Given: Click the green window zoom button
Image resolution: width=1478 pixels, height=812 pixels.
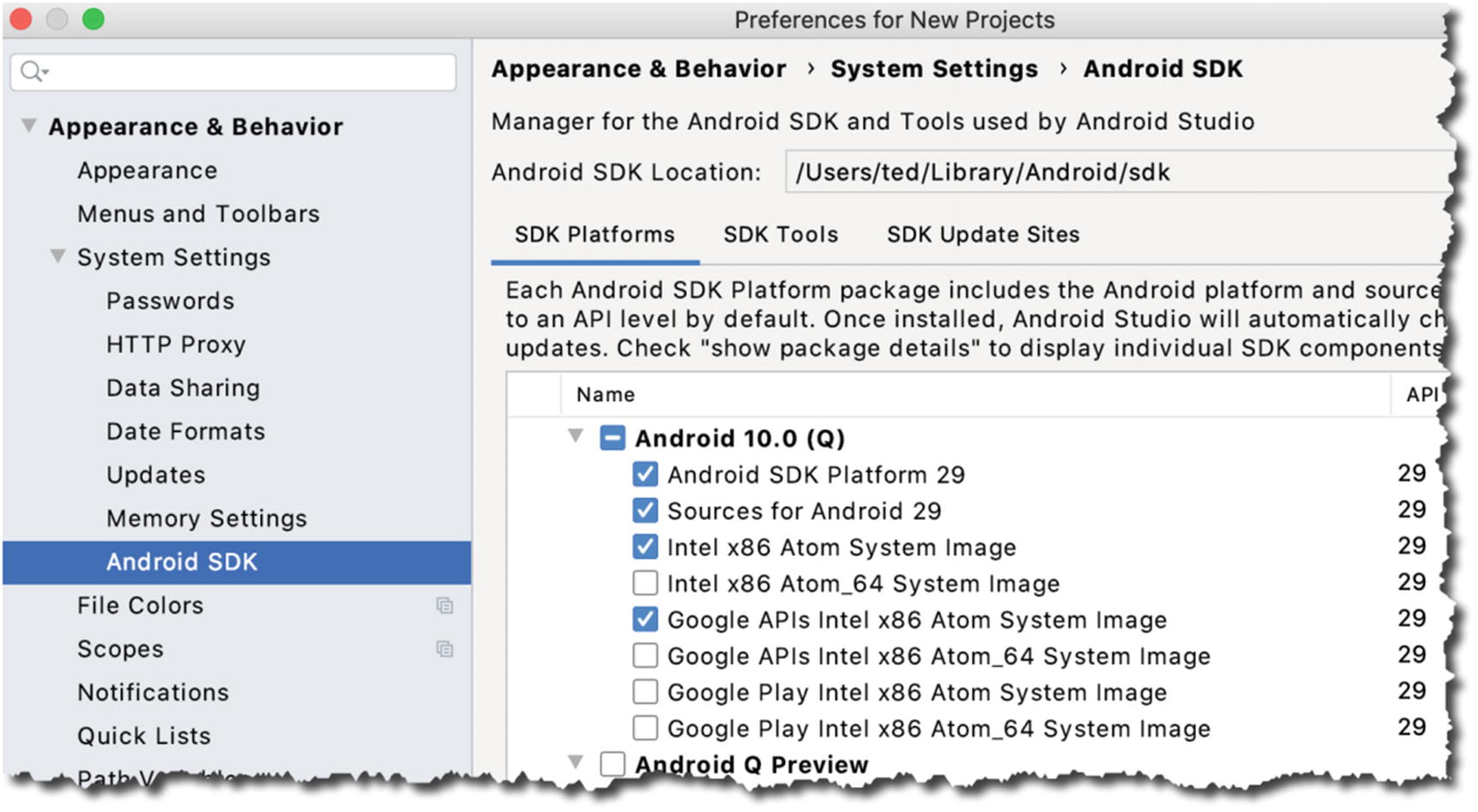Looking at the screenshot, I should [x=93, y=20].
